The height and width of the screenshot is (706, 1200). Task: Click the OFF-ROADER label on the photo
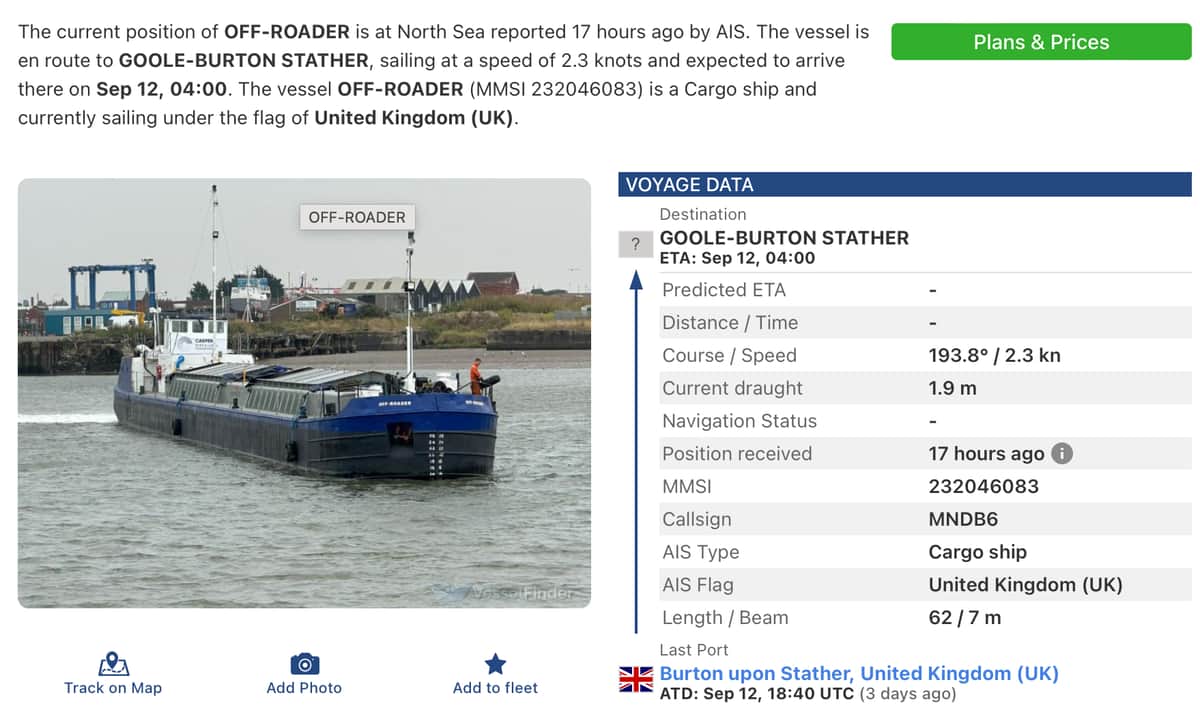pyautogui.click(x=357, y=217)
